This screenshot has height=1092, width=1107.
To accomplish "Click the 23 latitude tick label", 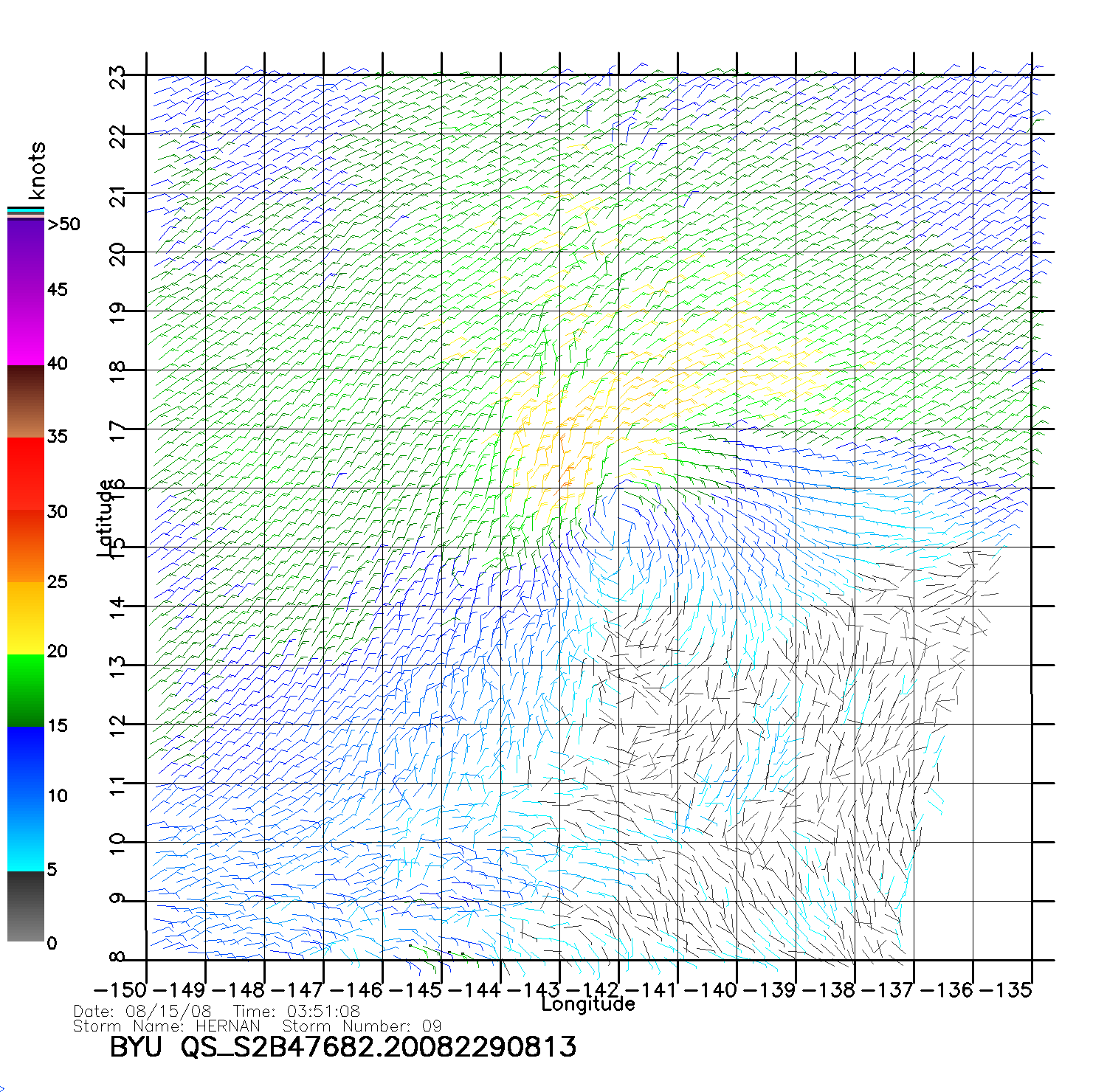I will (x=118, y=77).
